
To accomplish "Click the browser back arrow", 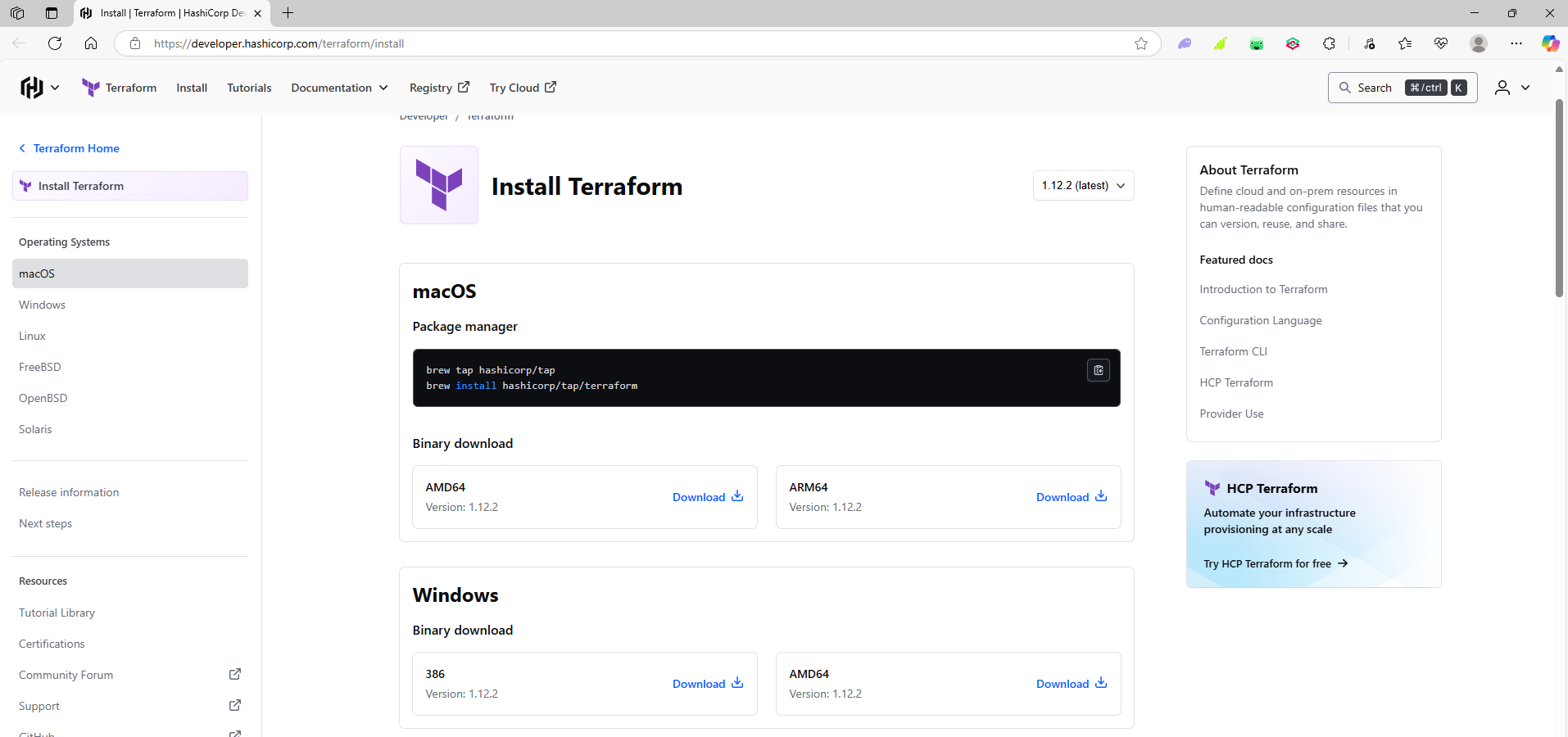I will pos(19,43).
